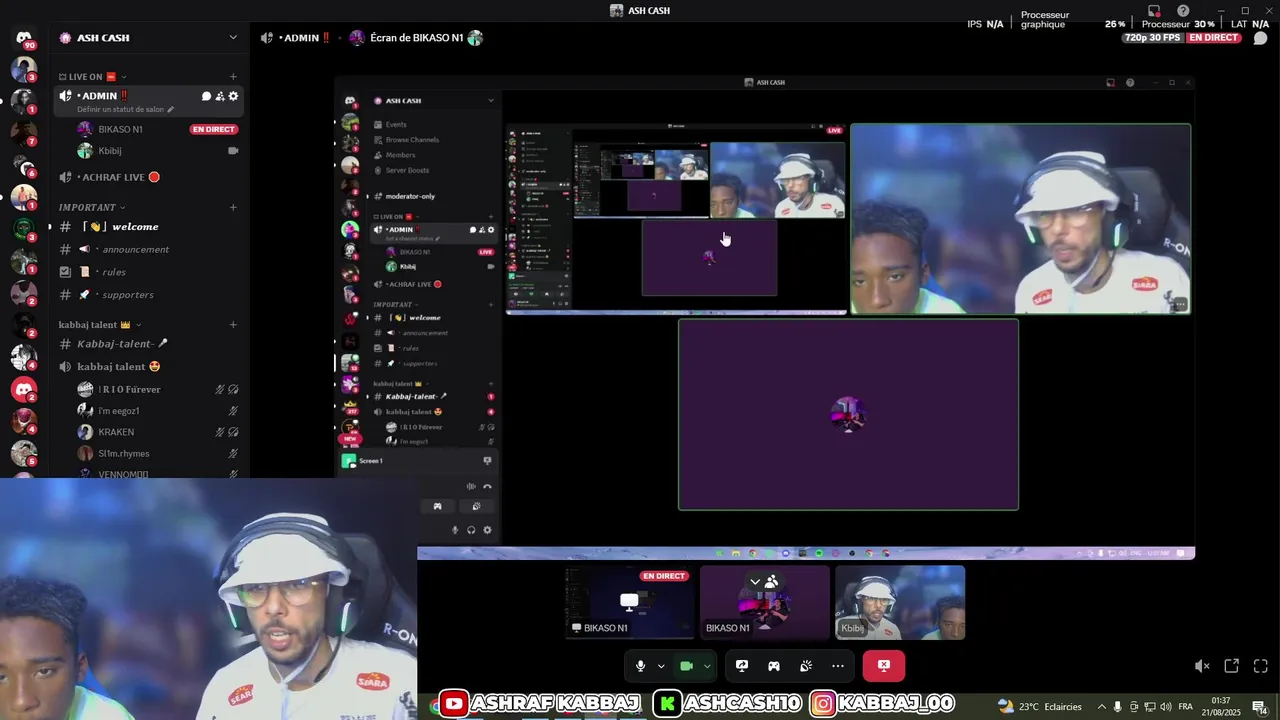The image size is (1280, 720).
Task: Open rules channel
Action: tap(148, 272)
